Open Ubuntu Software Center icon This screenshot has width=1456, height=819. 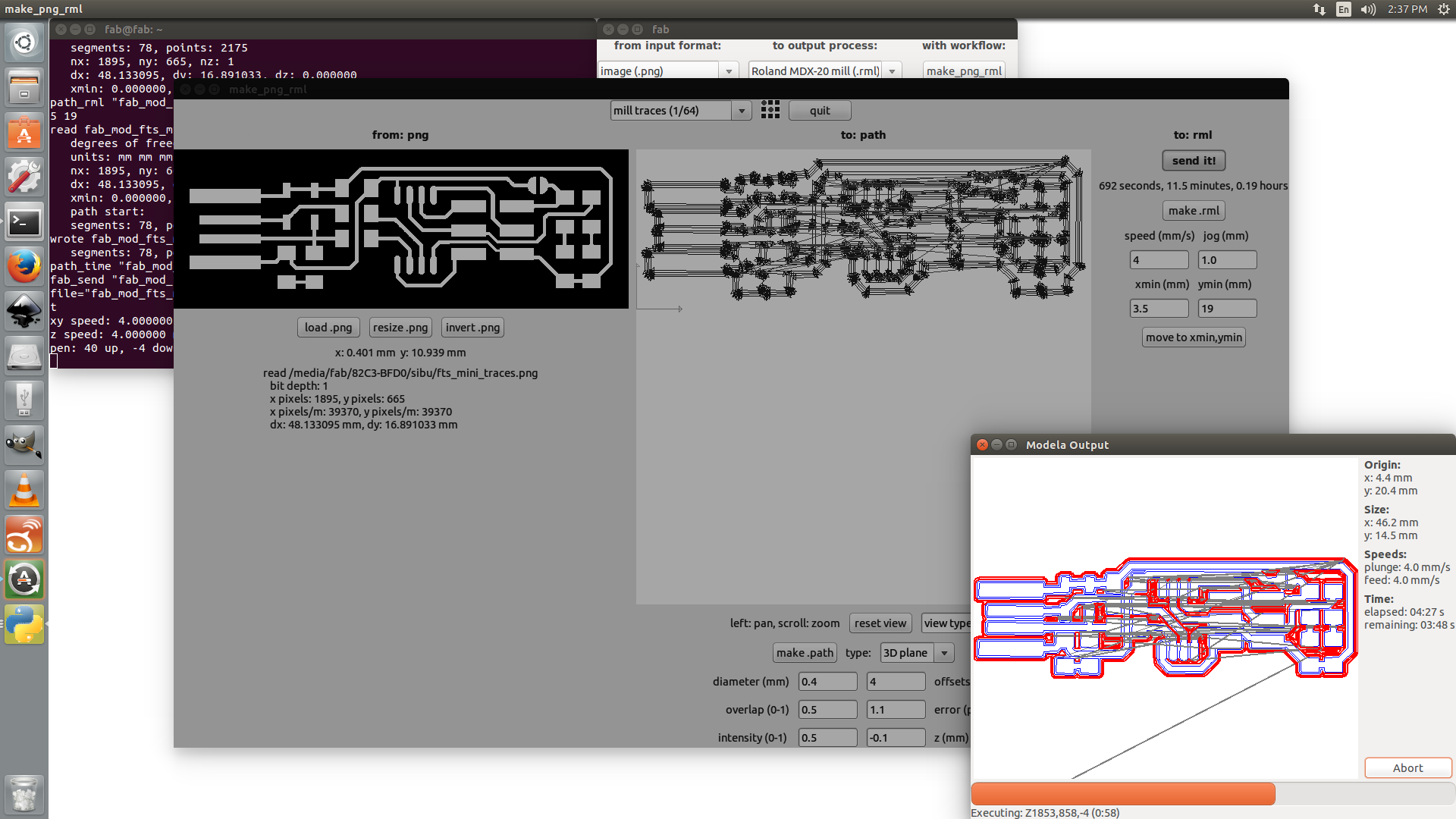coord(24,133)
